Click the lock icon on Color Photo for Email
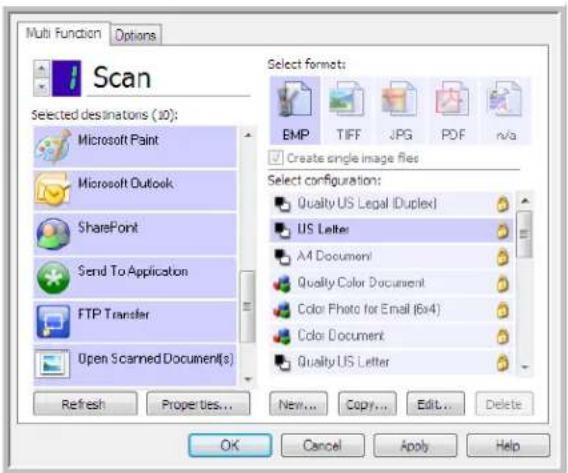The image size is (568, 473). [x=502, y=310]
